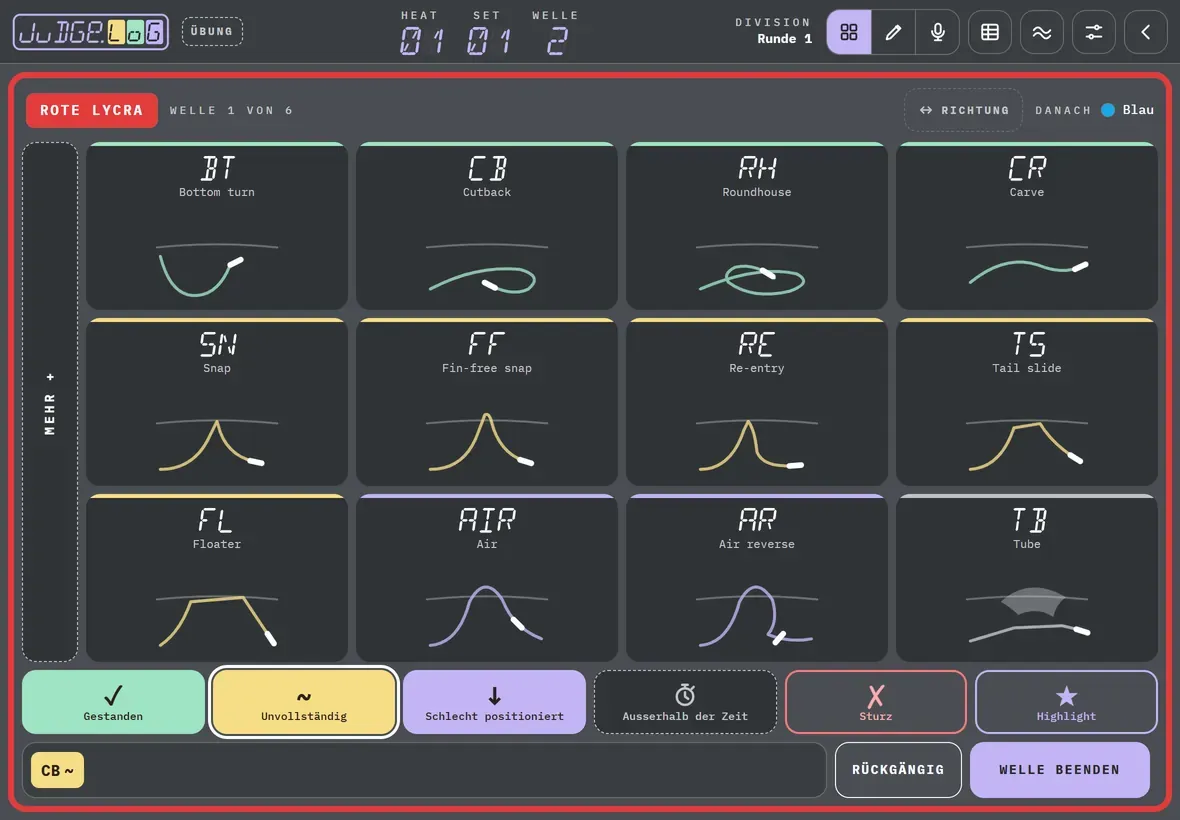Show the wave overview icon
The height and width of the screenshot is (820, 1180).
pyautogui.click(x=1042, y=32)
